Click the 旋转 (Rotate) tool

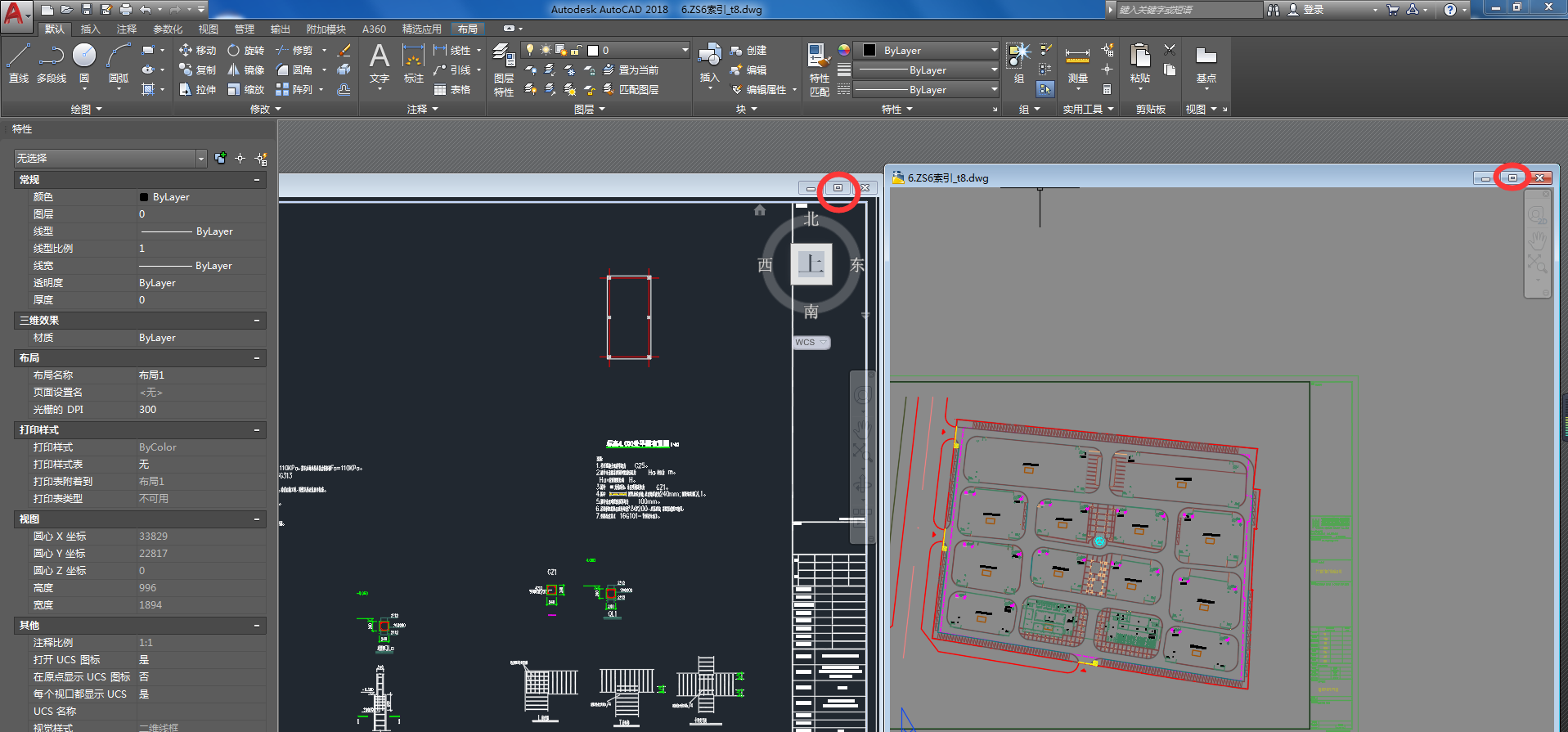point(245,50)
